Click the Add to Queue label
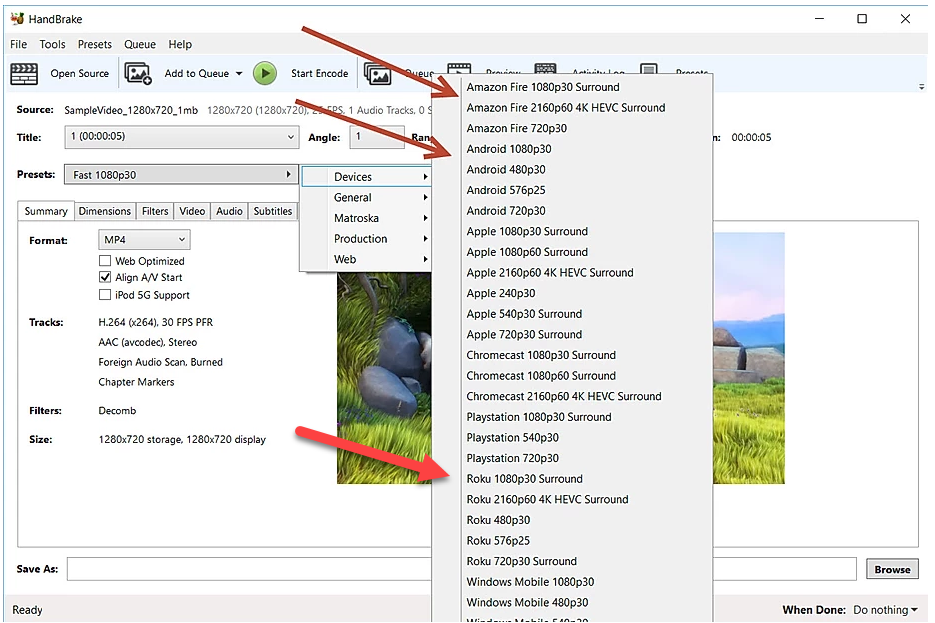The image size is (935, 623). (x=197, y=73)
